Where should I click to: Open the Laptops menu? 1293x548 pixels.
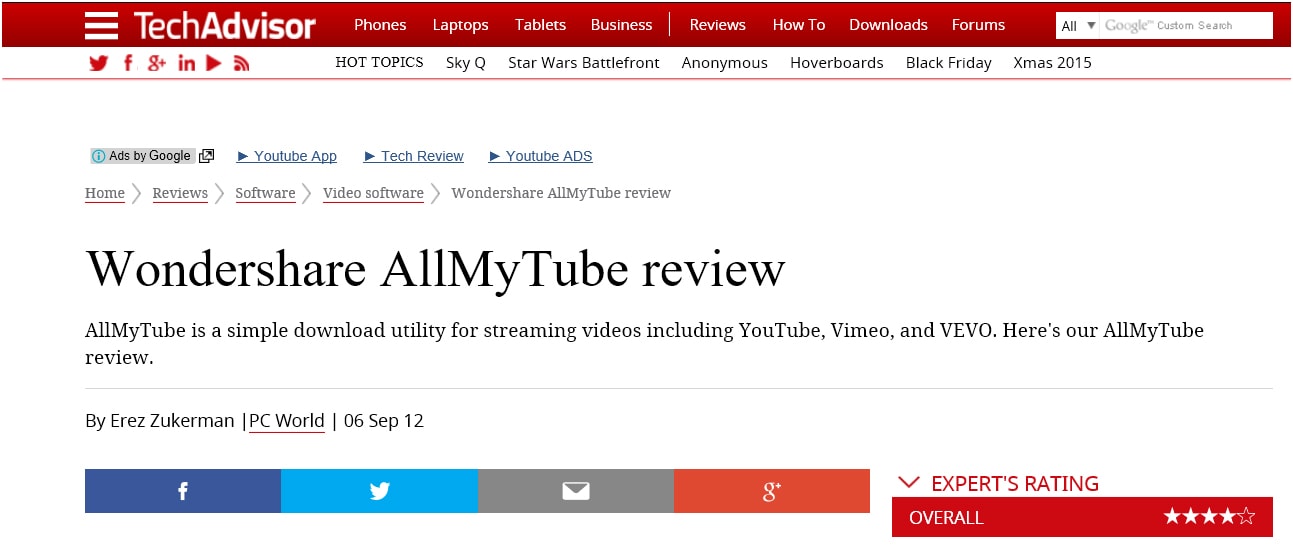pyautogui.click(x=461, y=25)
